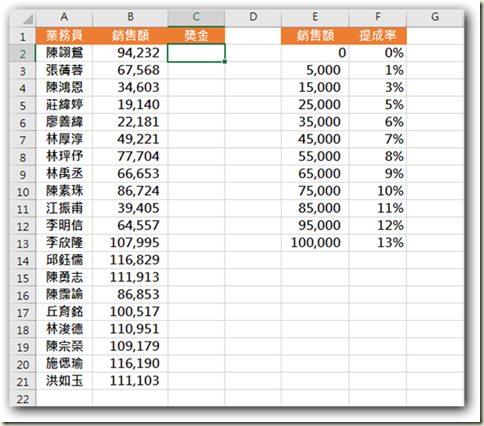Screen dimensions: 484x426
Task: Click the 13% rate cell
Action: pos(378,243)
